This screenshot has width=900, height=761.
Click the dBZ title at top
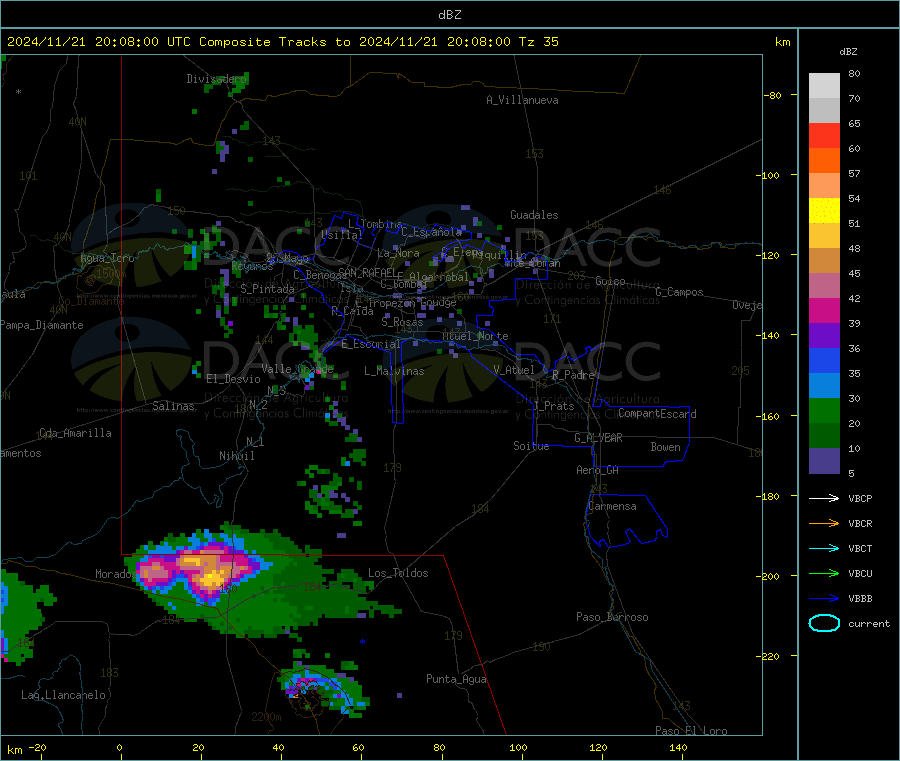tap(449, 15)
